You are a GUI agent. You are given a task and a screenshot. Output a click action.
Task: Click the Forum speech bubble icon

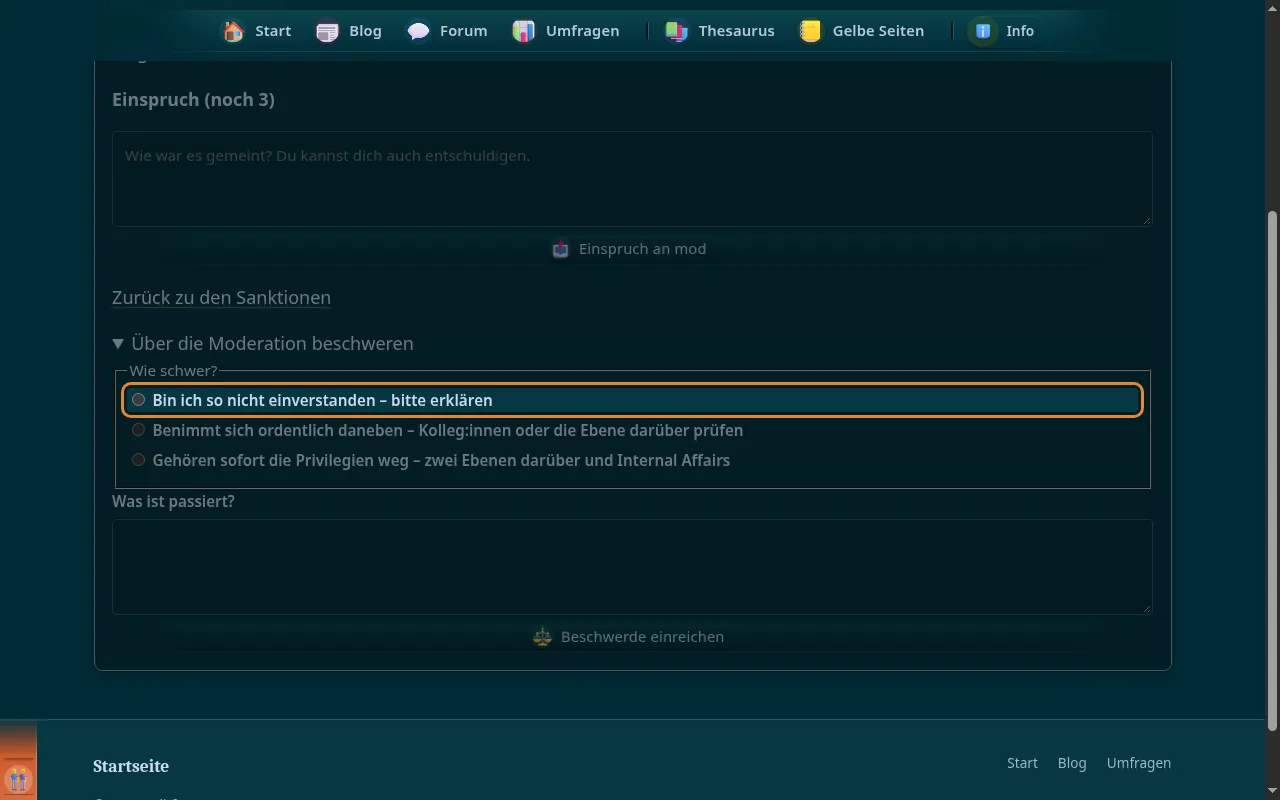click(419, 31)
